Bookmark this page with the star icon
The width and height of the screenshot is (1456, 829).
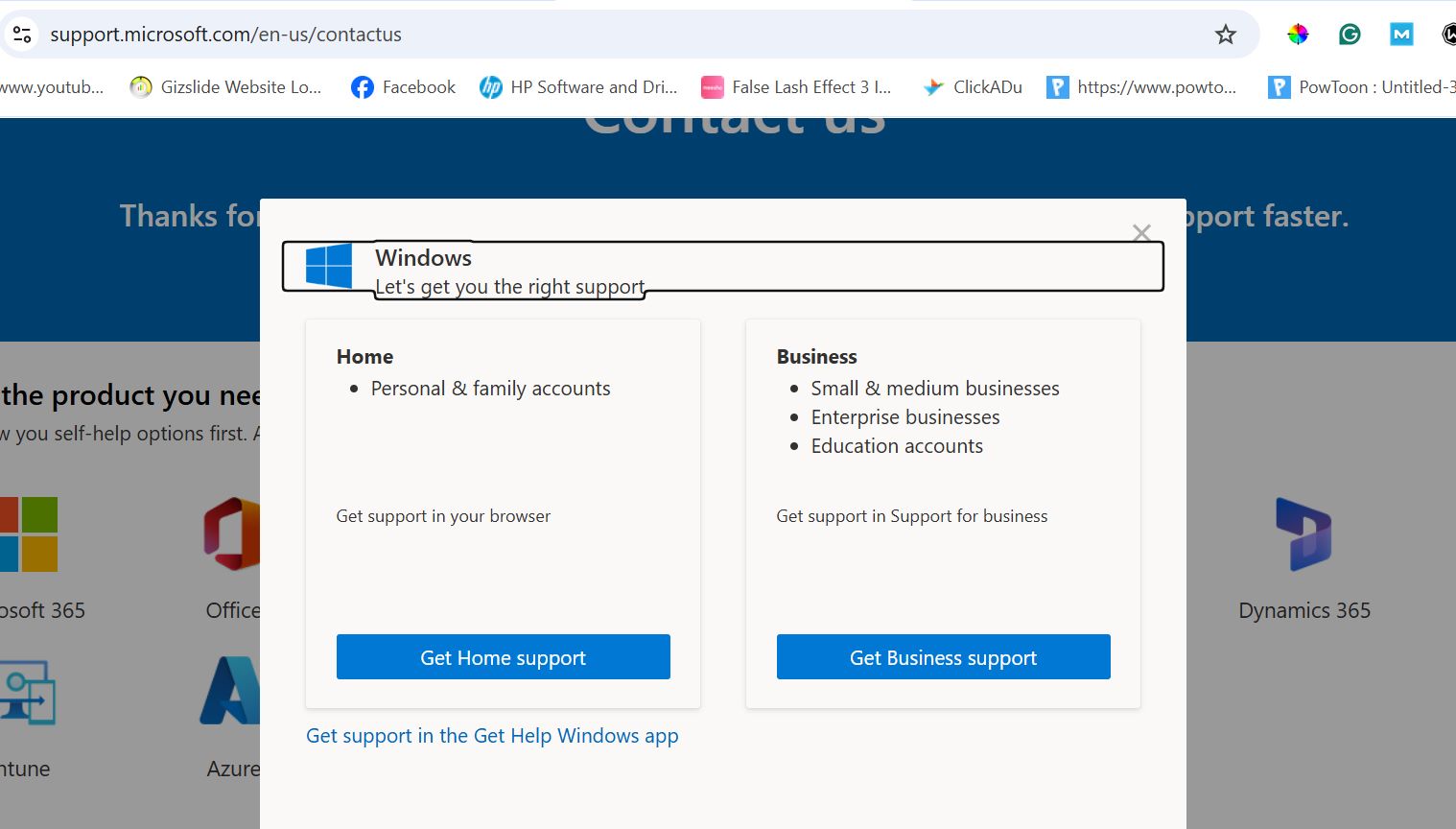point(1225,35)
